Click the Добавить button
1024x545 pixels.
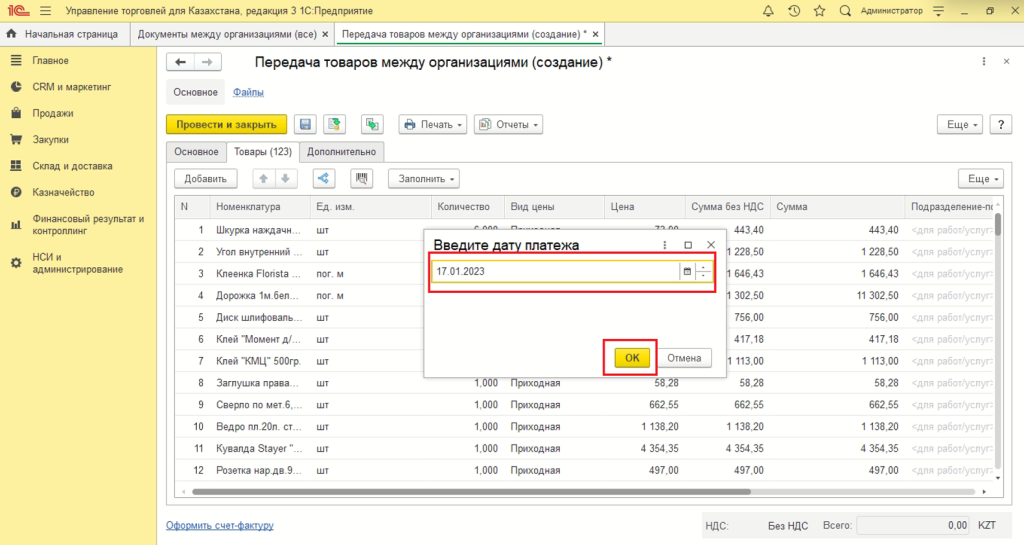pos(205,178)
